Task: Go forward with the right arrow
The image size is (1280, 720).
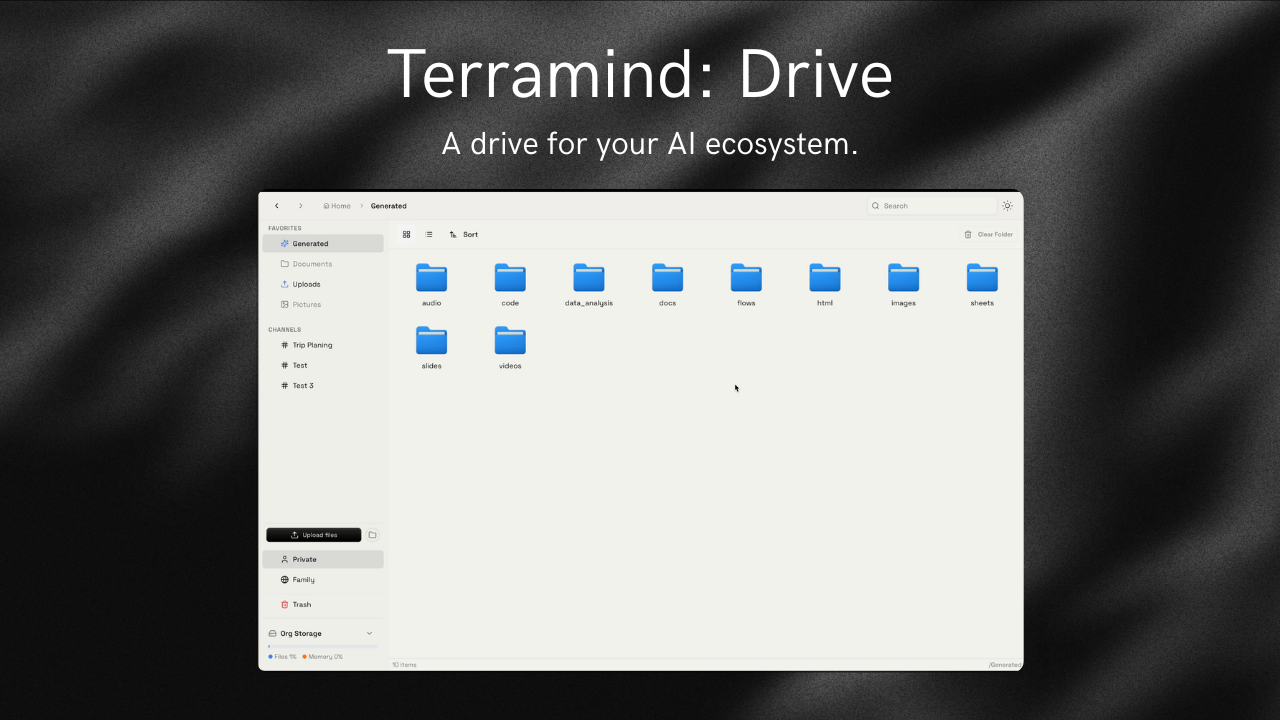Action: (300, 206)
